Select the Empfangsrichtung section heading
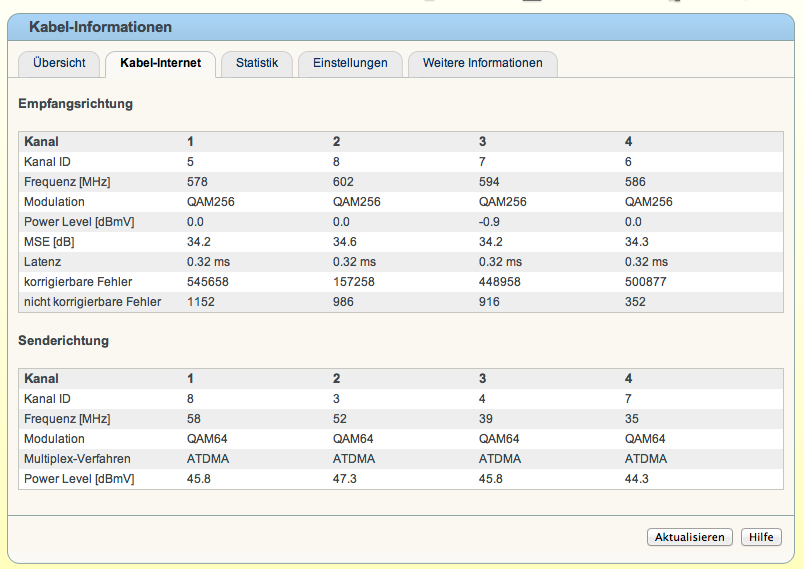Viewport: 804px width, 569px height. [x=76, y=103]
